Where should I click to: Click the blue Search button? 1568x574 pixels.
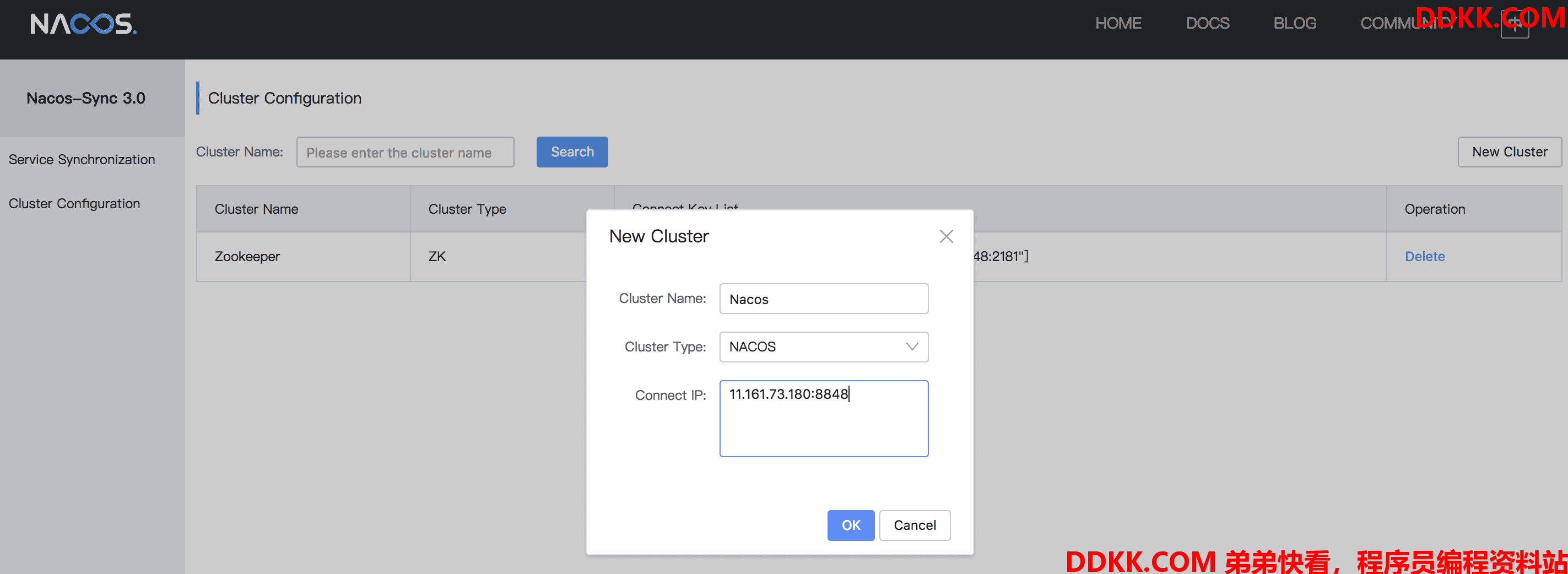point(572,151)
